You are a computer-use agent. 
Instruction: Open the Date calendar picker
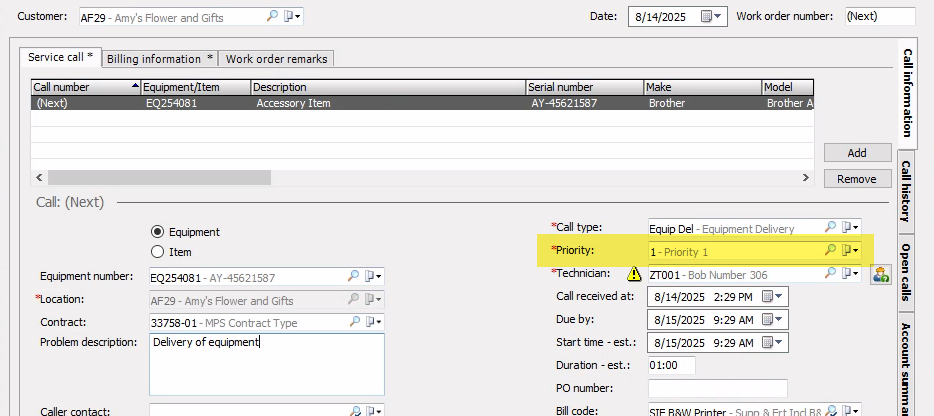(711, 17)
